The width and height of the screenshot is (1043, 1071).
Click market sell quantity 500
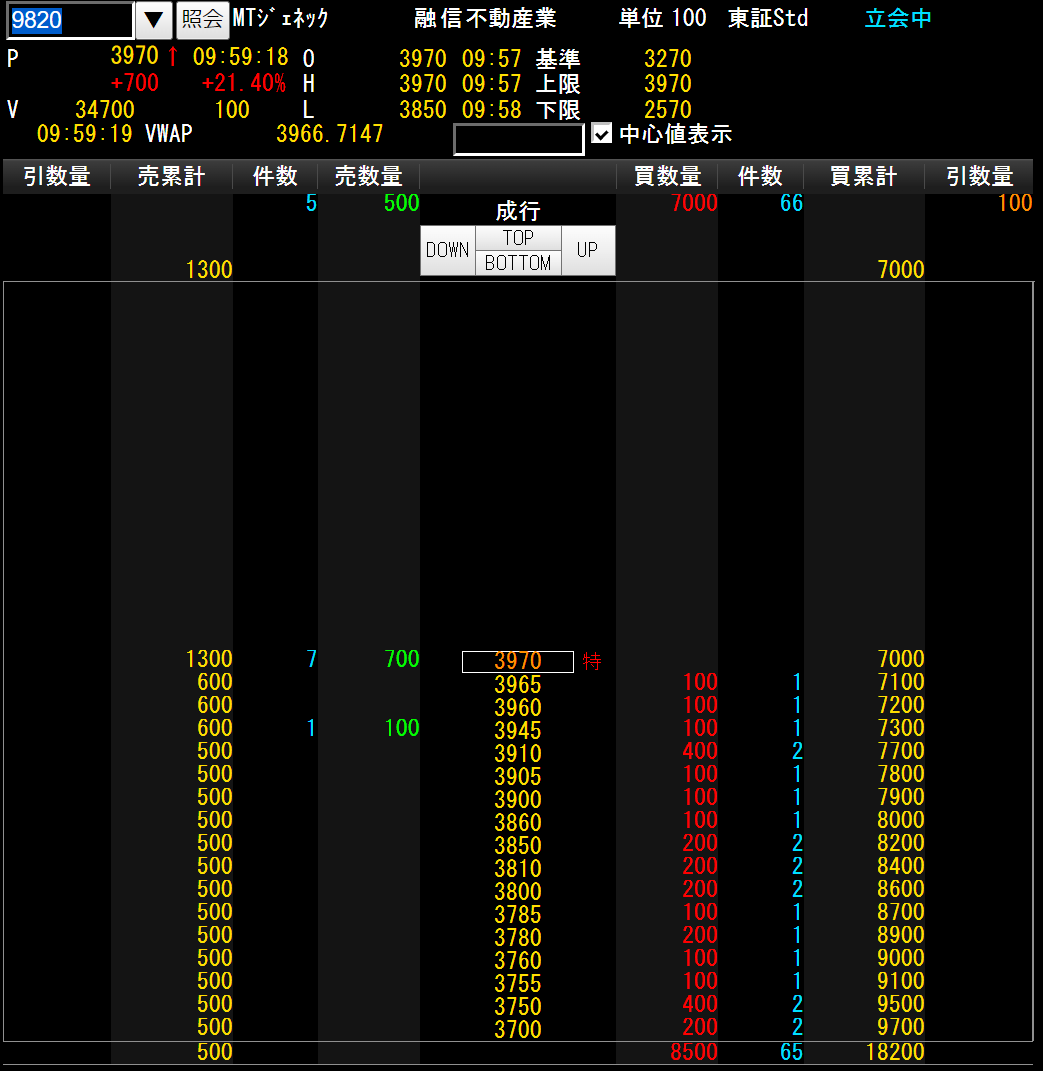point(402,203)
